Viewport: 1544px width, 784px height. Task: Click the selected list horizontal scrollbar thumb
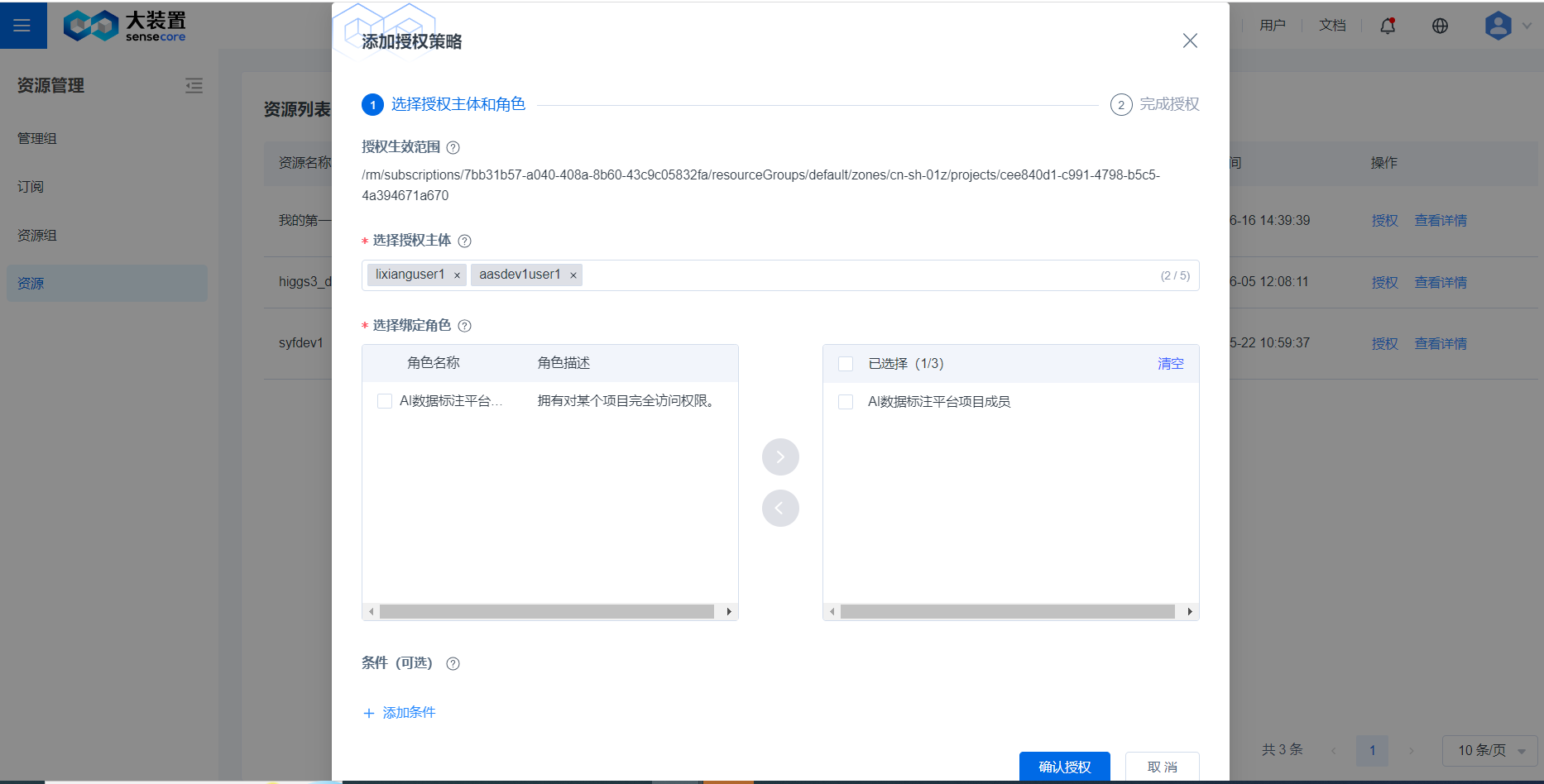coord(1008,611)
